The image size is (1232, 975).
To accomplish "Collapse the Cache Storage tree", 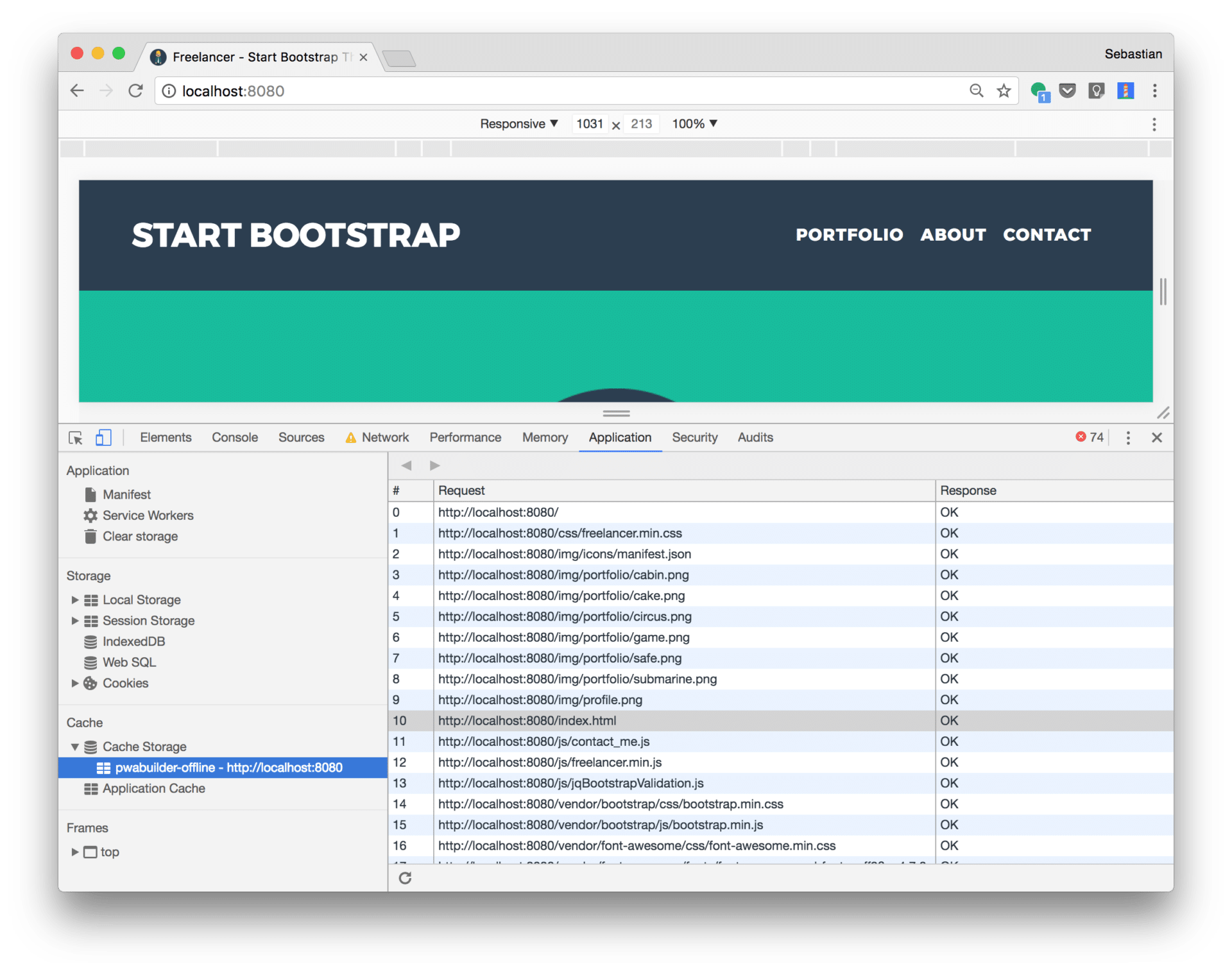I will pyautogui.click(x=75, y=746).
